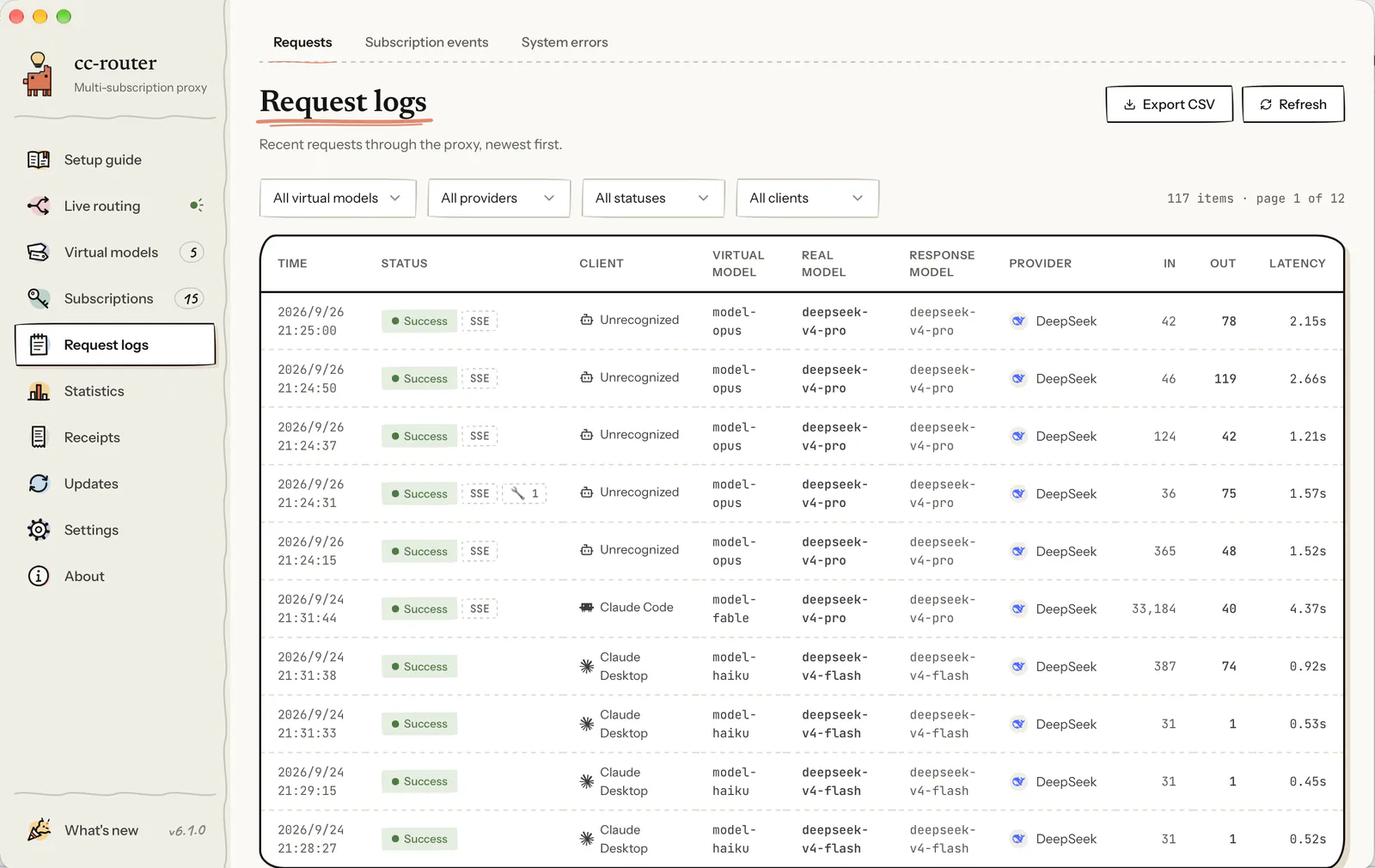The width and height of the screenshot is (1375, 868).
Task: Switch to the Subscription events tab
Action: click(426, 42)
